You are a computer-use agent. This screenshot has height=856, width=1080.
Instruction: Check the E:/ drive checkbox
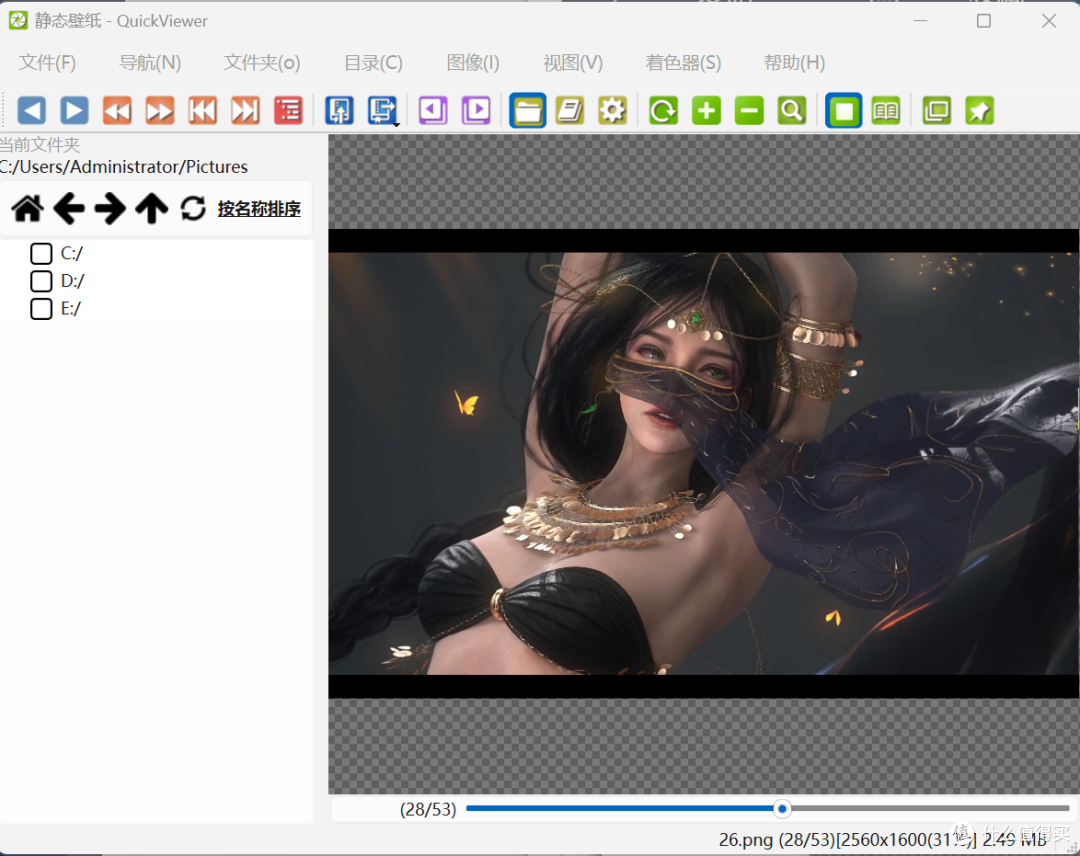click(41, 309)
